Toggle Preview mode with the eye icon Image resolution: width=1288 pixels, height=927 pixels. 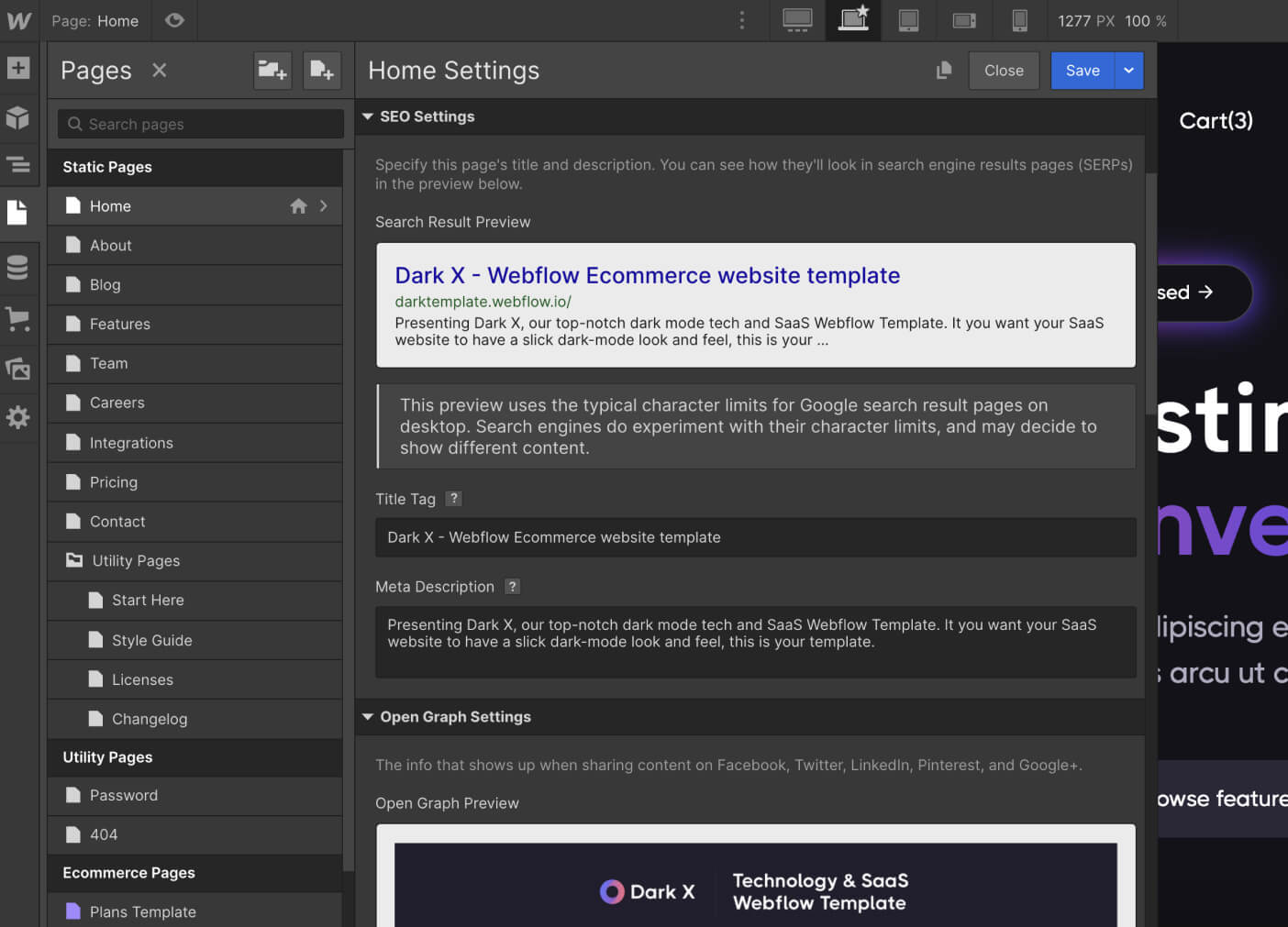(173, 20)
